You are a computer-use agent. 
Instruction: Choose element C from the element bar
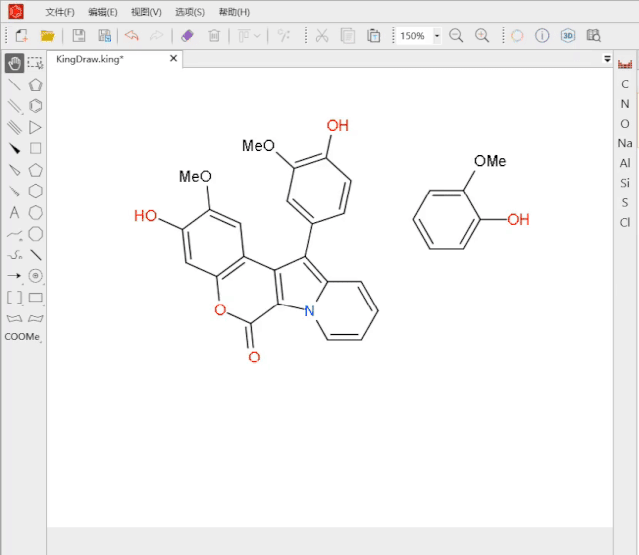pyautogui.click(x=625, y=84)
